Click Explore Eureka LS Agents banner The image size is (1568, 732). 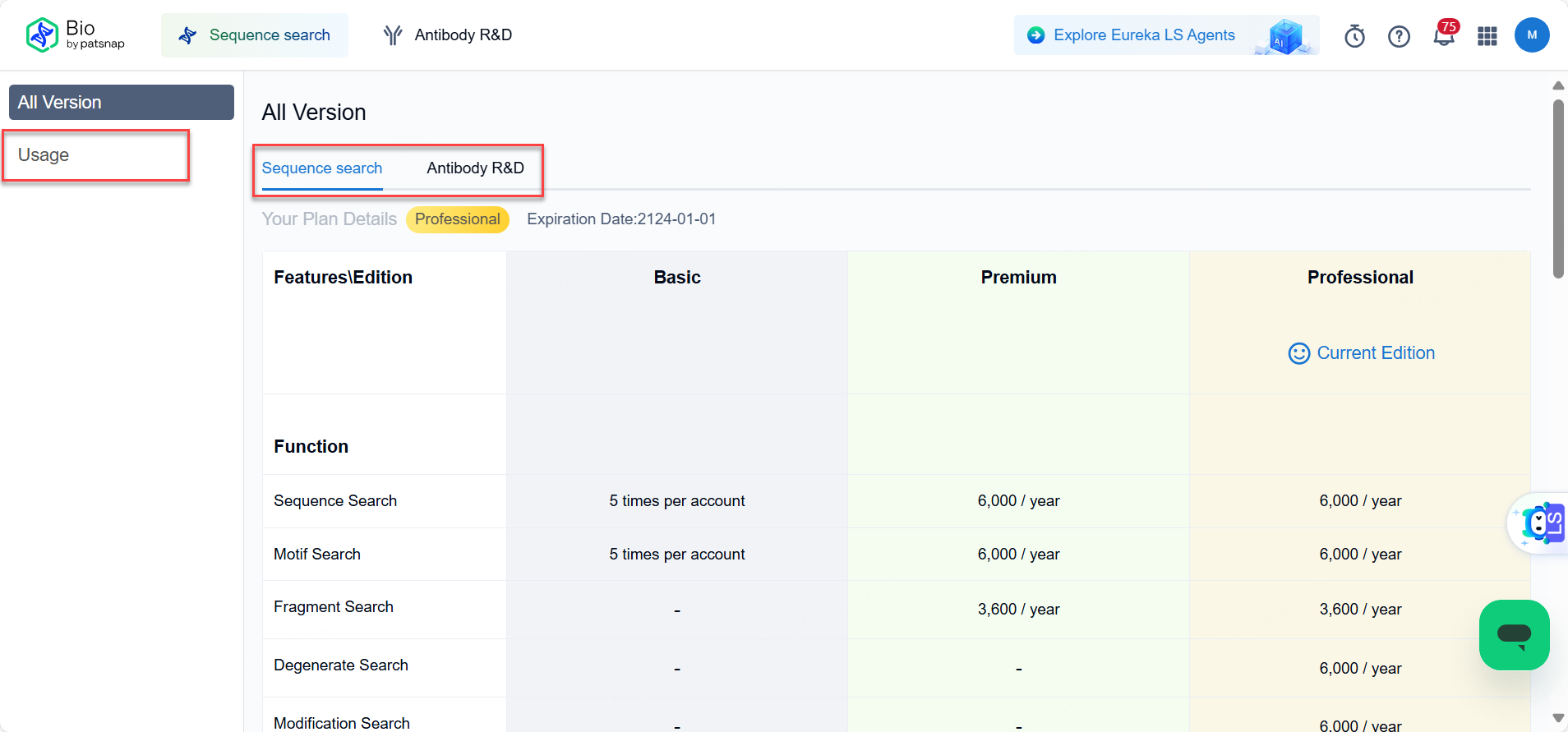pos(1143,35)
